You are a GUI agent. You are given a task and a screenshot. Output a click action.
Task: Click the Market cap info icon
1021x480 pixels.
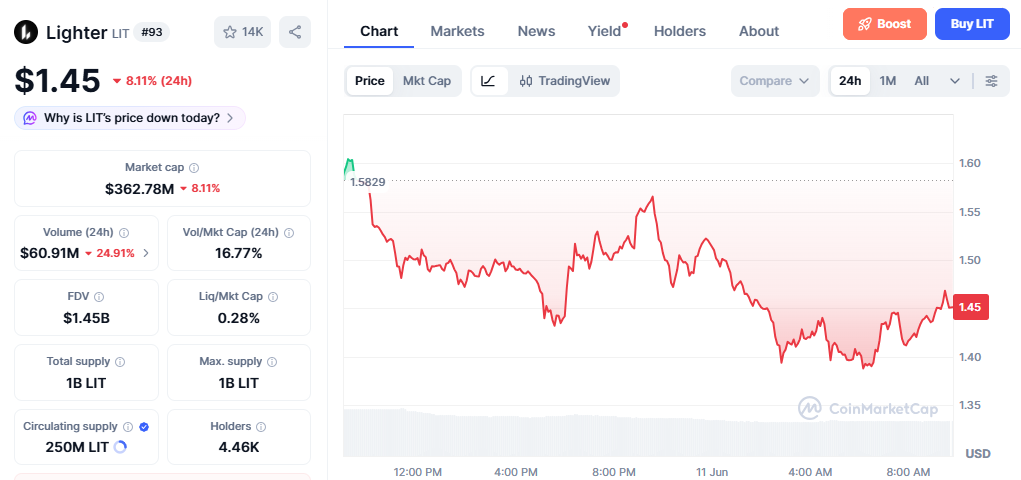tap(194, 168)
